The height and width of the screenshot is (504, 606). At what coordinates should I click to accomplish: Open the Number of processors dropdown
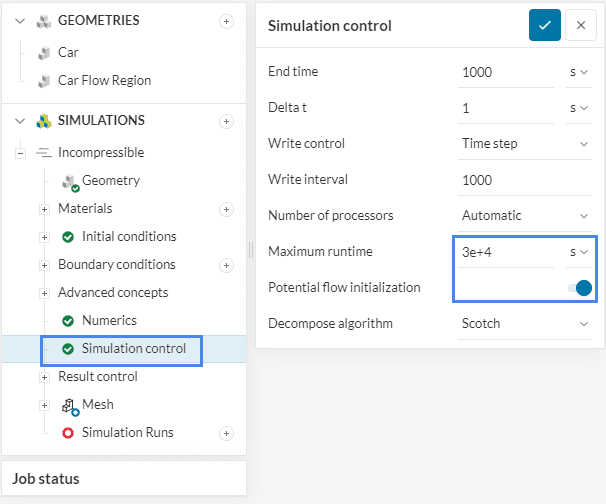[525, 216]
